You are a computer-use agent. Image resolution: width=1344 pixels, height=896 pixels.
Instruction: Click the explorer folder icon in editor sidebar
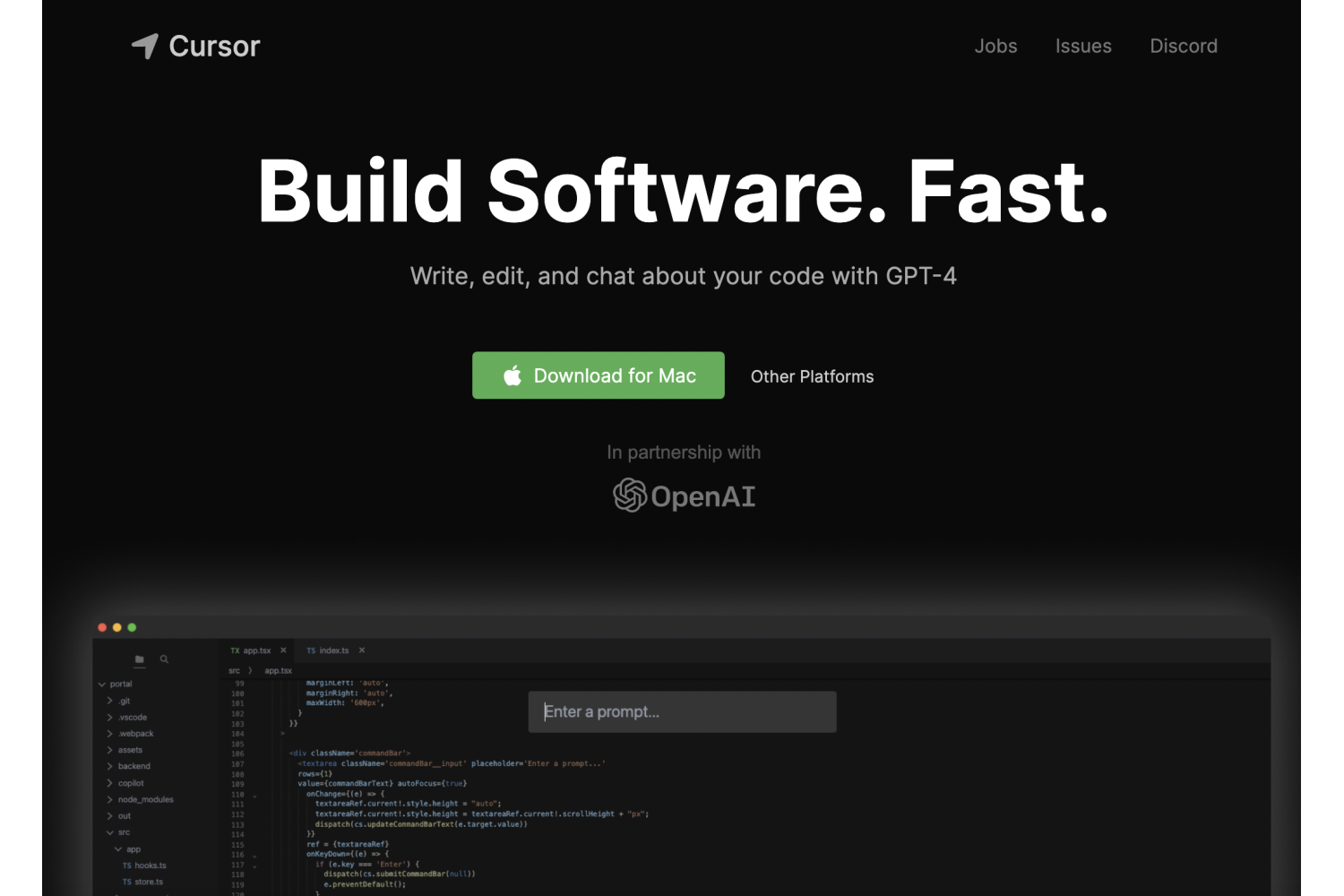139,659
